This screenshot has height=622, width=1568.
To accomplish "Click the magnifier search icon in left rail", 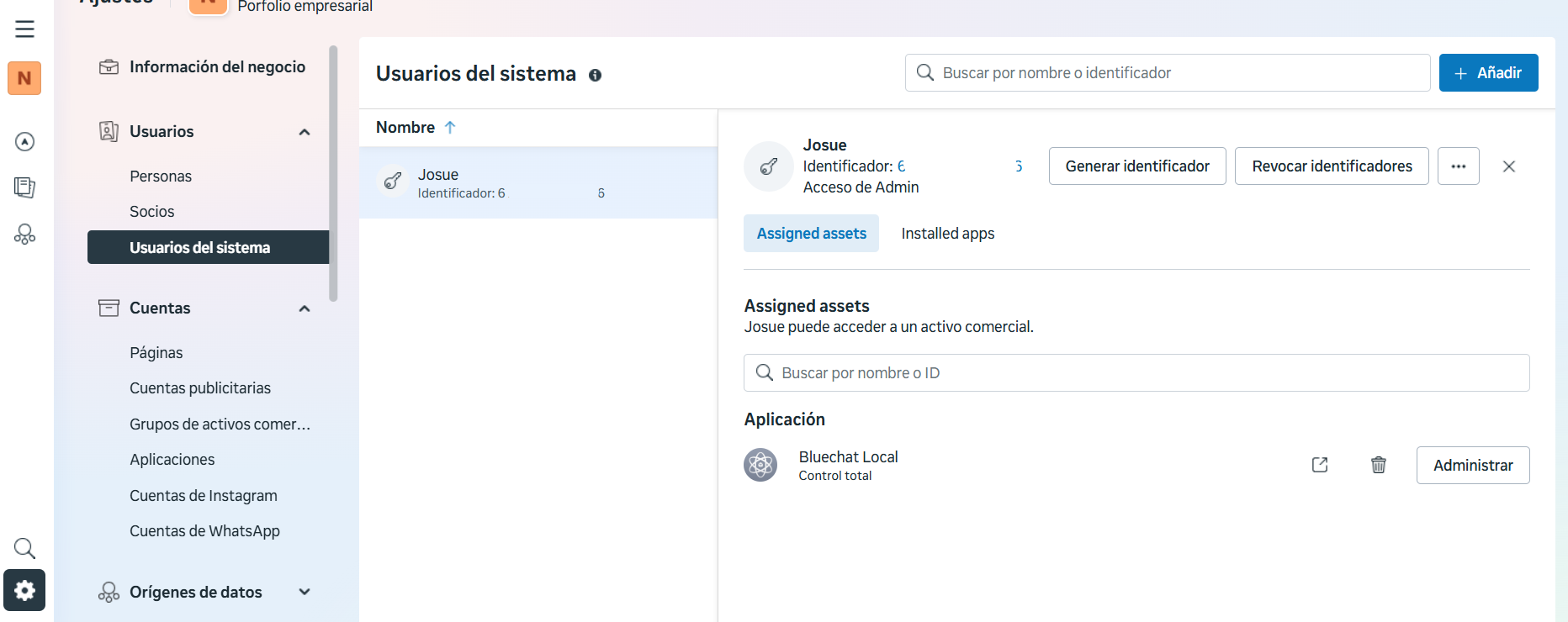I will pyautogui.click(x=24, y=549).
